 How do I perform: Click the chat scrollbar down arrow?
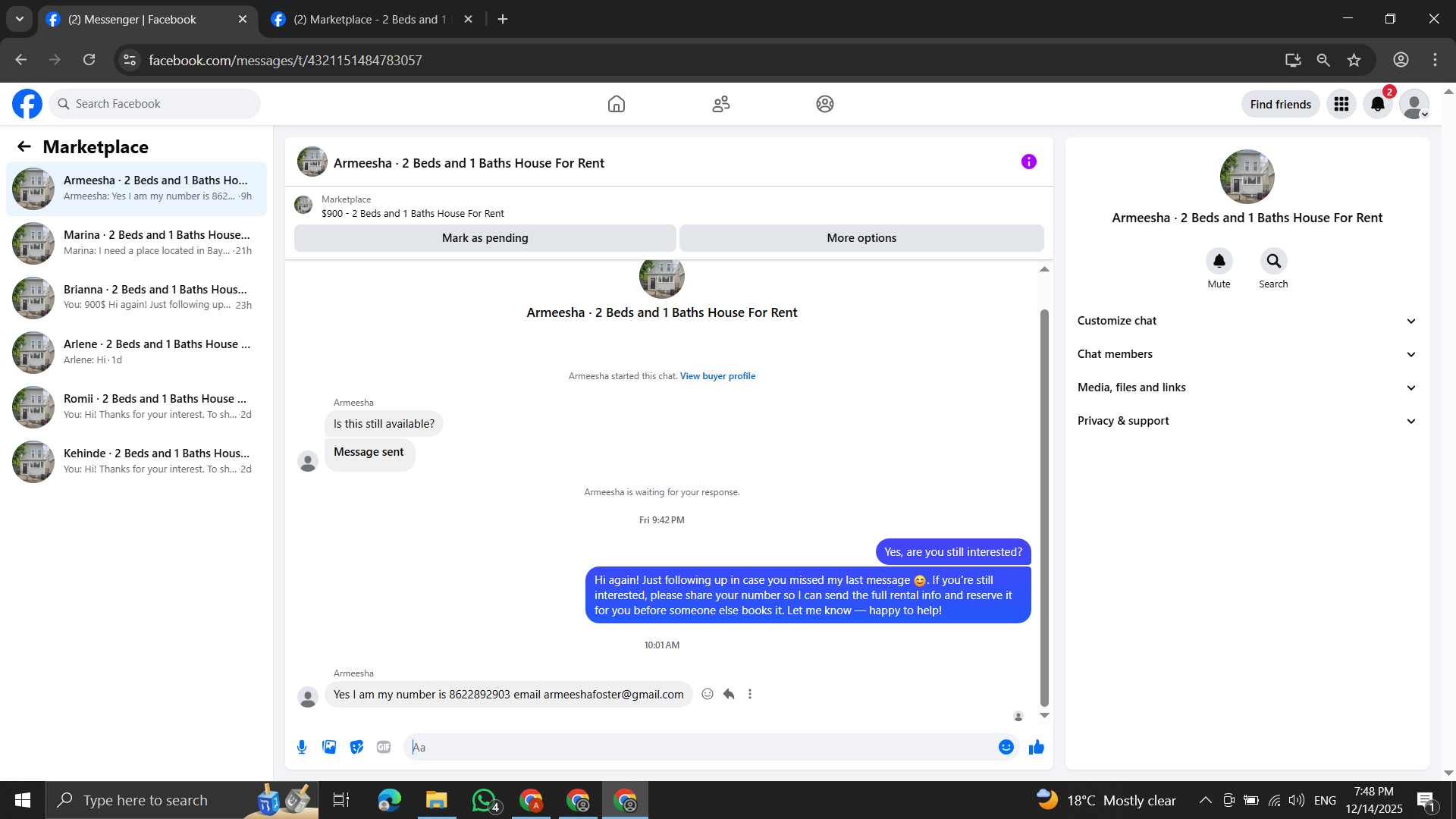point(1044,715)
